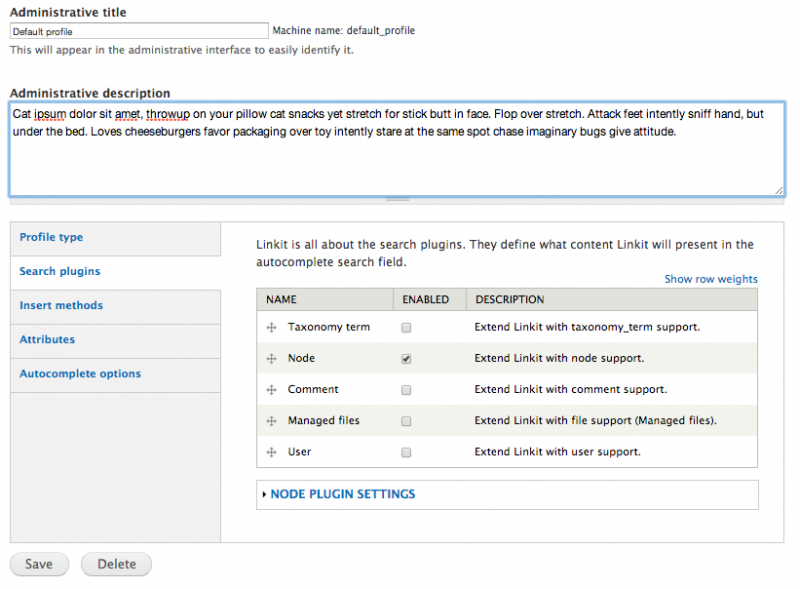Enable the User plugin checkbox
This screenshot has height=589, width=800.
406,451
